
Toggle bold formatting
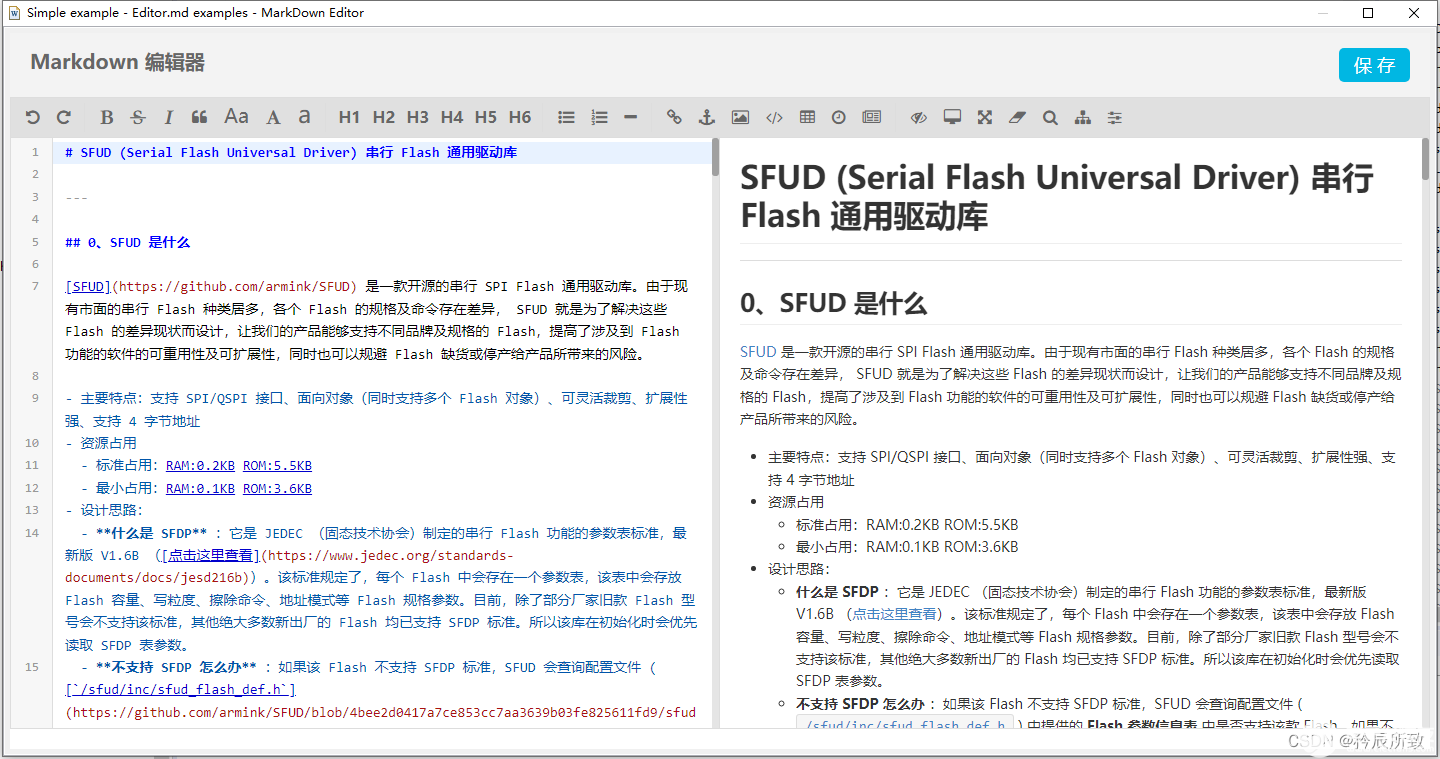107,117
